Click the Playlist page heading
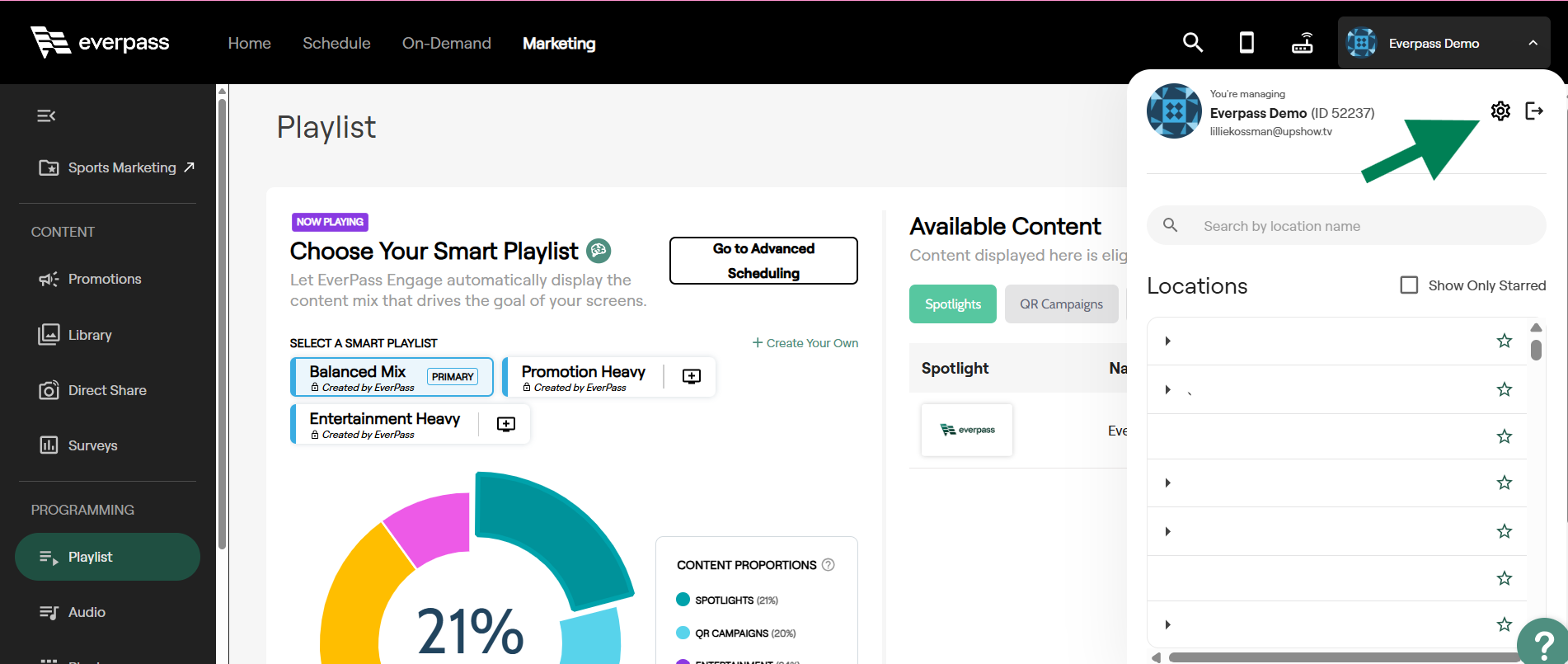 pyautogui.click(x=326, y=127)
